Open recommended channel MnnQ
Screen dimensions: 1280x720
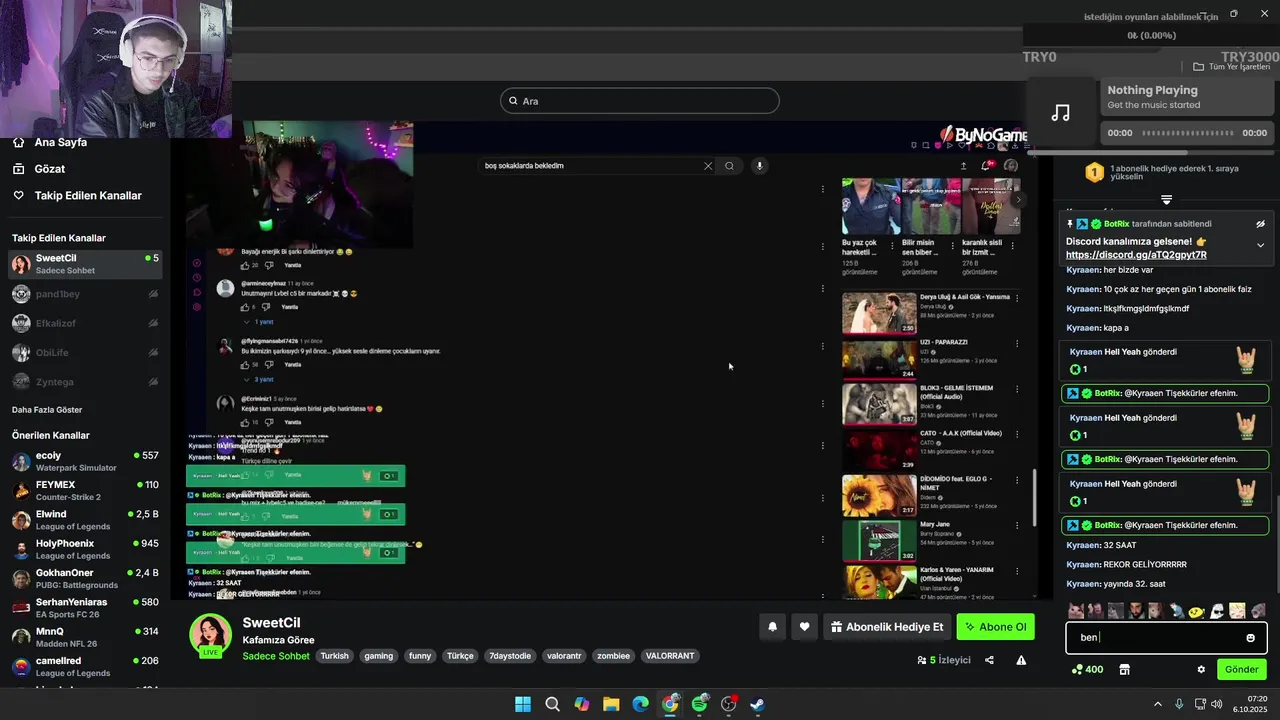click(85, 637)
